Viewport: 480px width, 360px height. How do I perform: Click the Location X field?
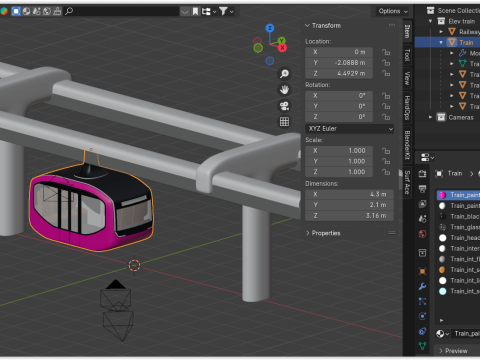339,52
